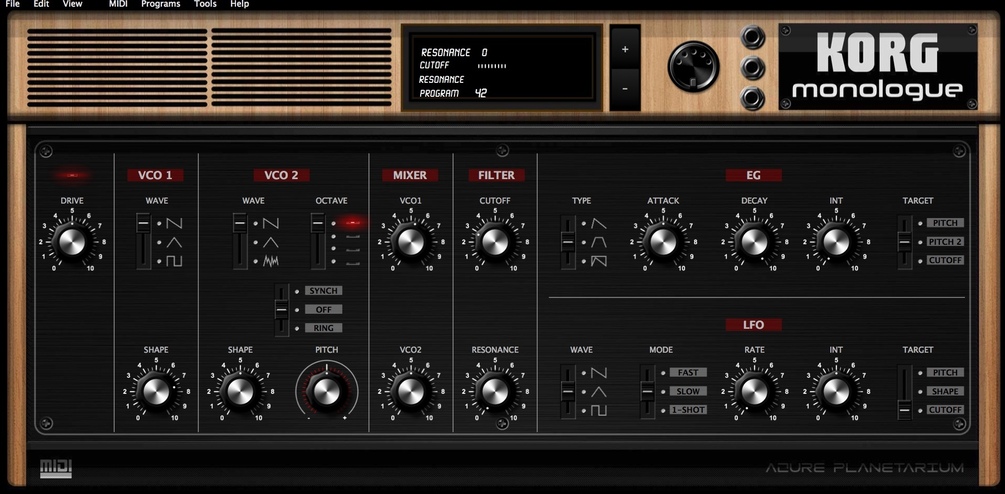Image resolution: width=1005 pixels, height=494 pixels.
Task: Select VCO 2 triangle wave icon
Action: (x=271, y=243)
